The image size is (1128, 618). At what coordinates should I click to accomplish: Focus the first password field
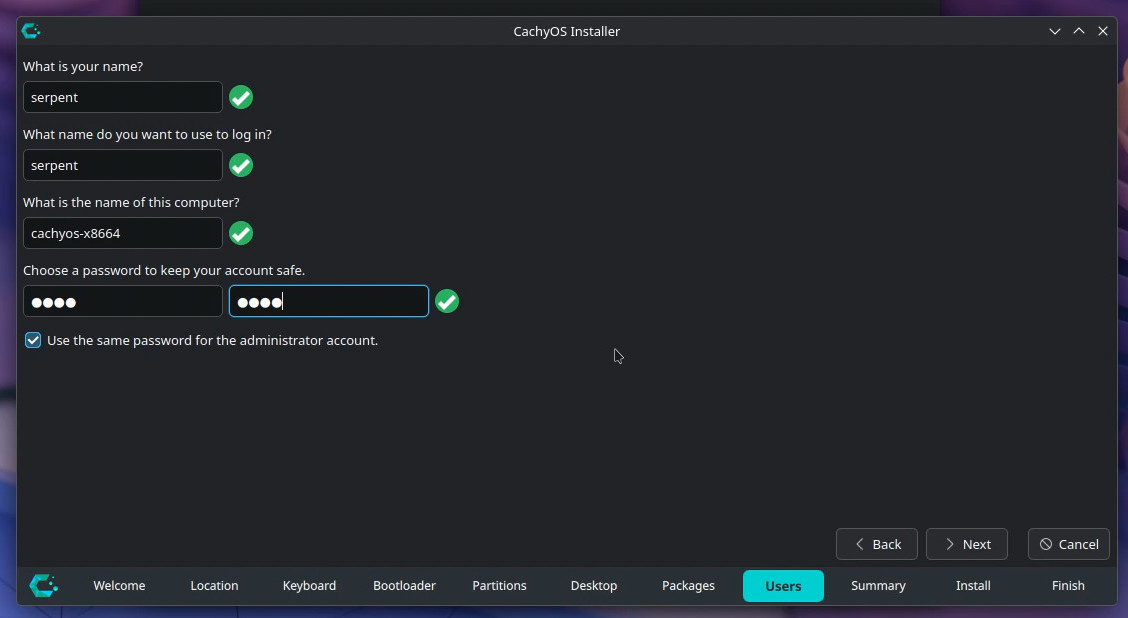click(123, 301)
